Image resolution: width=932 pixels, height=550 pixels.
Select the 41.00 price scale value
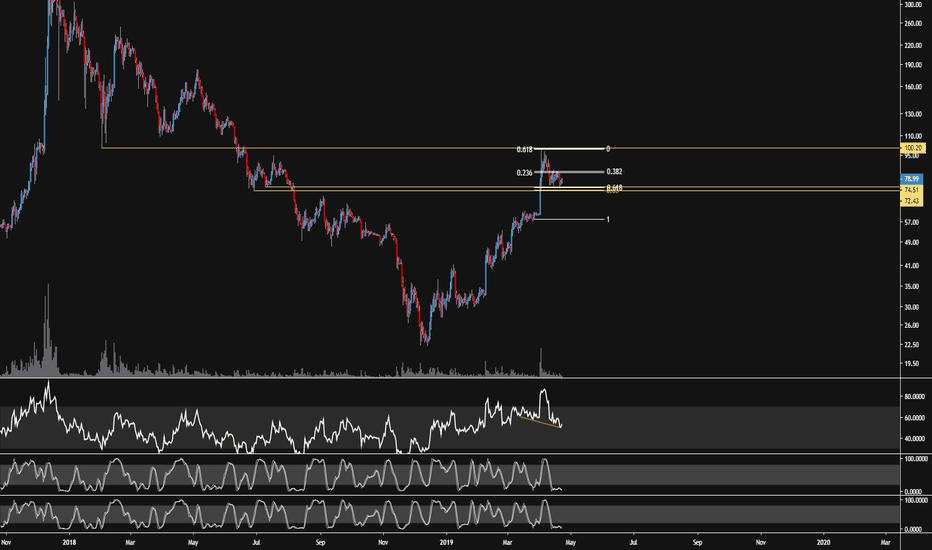point(911,266)
